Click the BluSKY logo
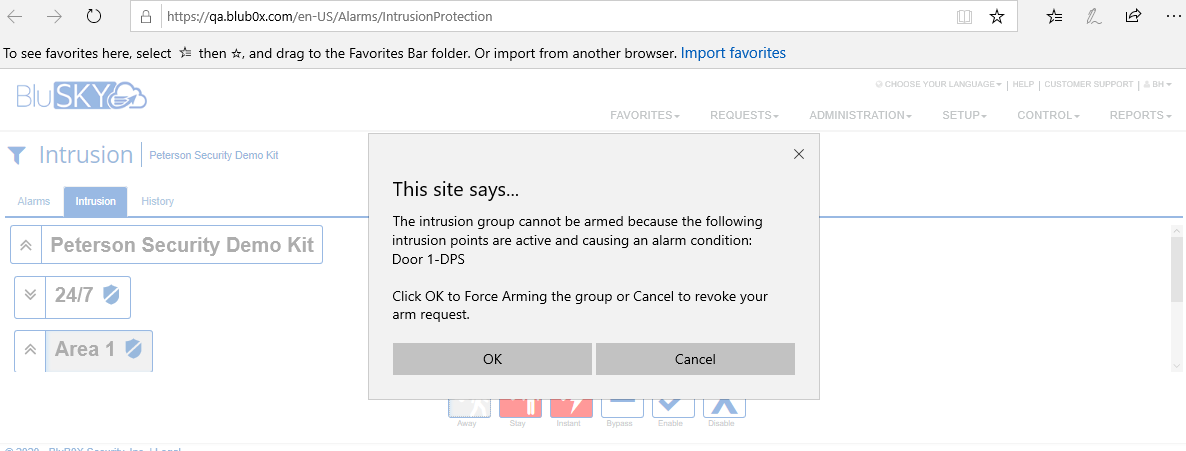Image resolution: width=1186 pixels, height=451 pixels. tap(82, 96)
